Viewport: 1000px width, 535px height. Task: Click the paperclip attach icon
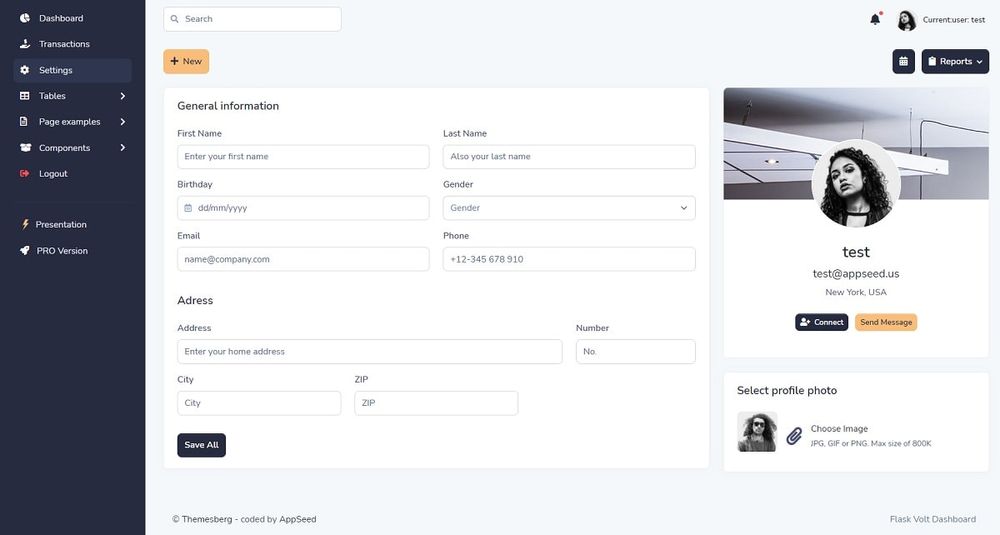point(794,436)
